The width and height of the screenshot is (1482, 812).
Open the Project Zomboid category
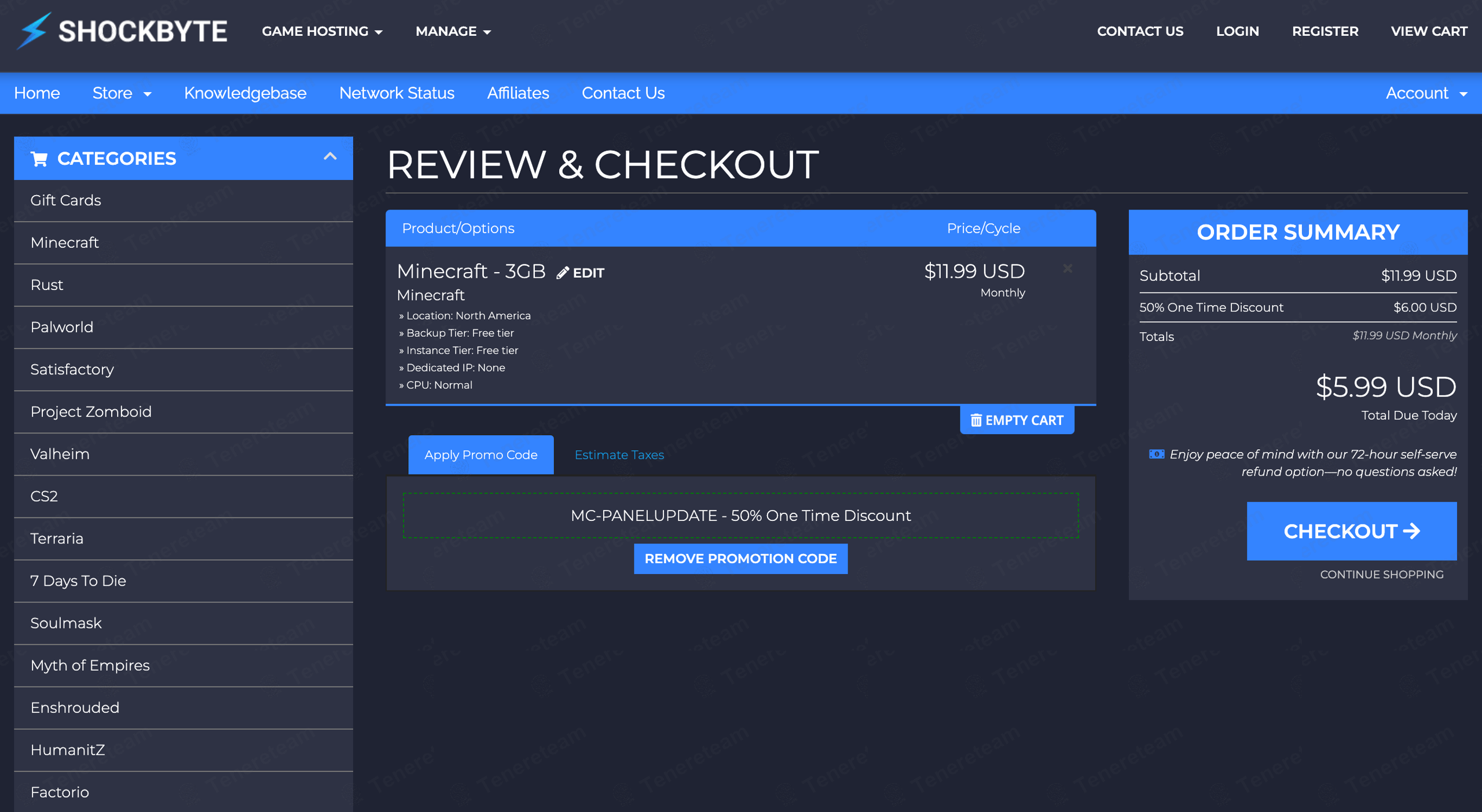[184, 411]
